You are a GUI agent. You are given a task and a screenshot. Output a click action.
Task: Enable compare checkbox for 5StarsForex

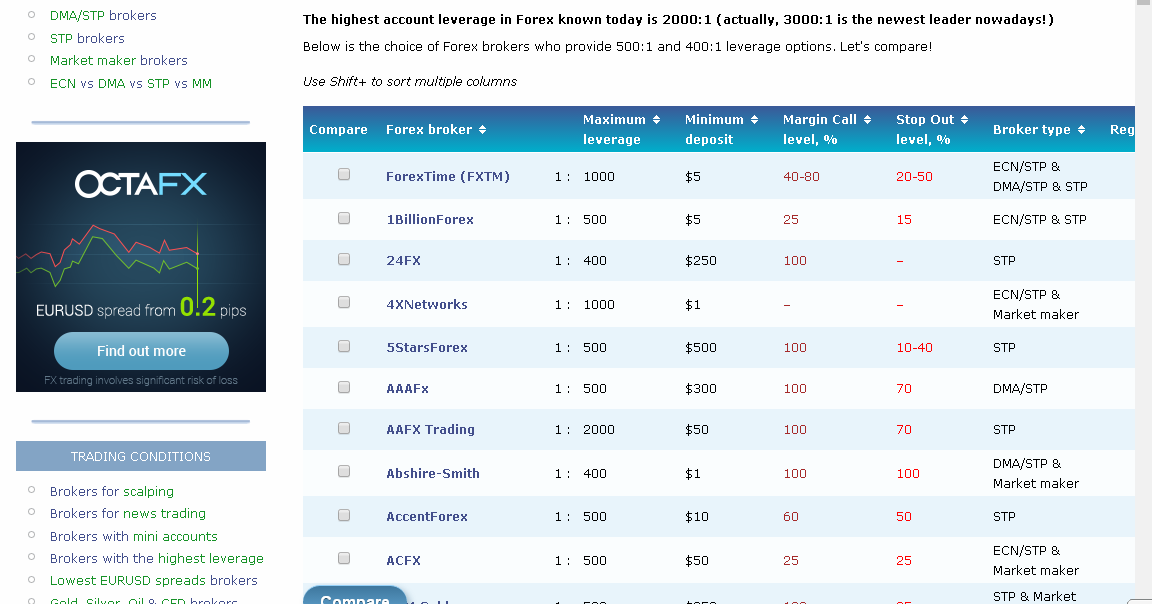(344, 346)
